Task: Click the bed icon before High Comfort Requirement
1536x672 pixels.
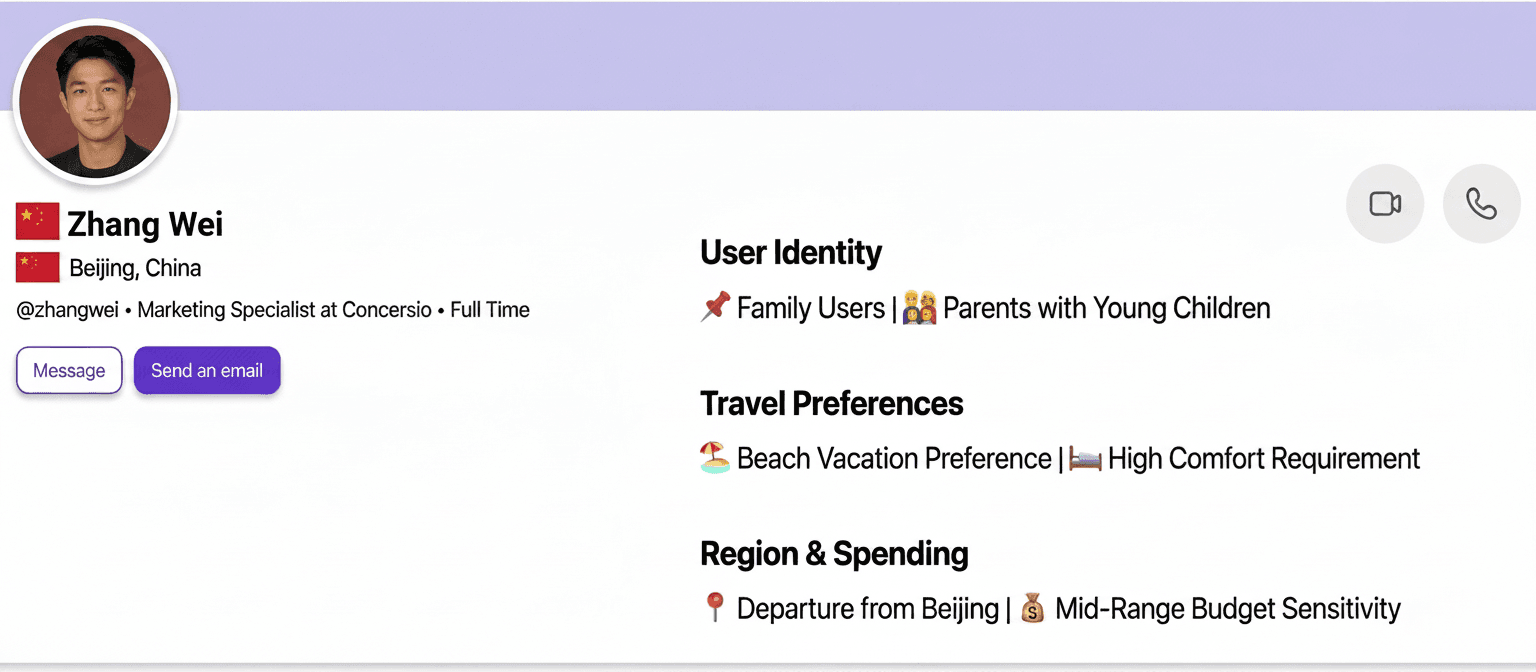Action: click(1085, 459)
